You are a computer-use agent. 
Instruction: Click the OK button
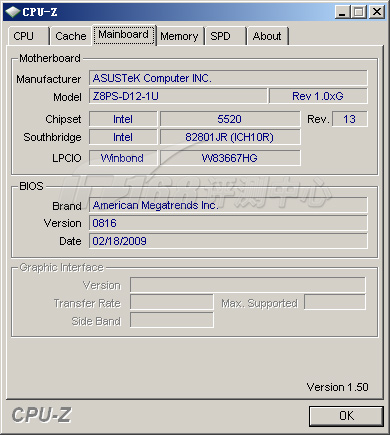point(346,416)
